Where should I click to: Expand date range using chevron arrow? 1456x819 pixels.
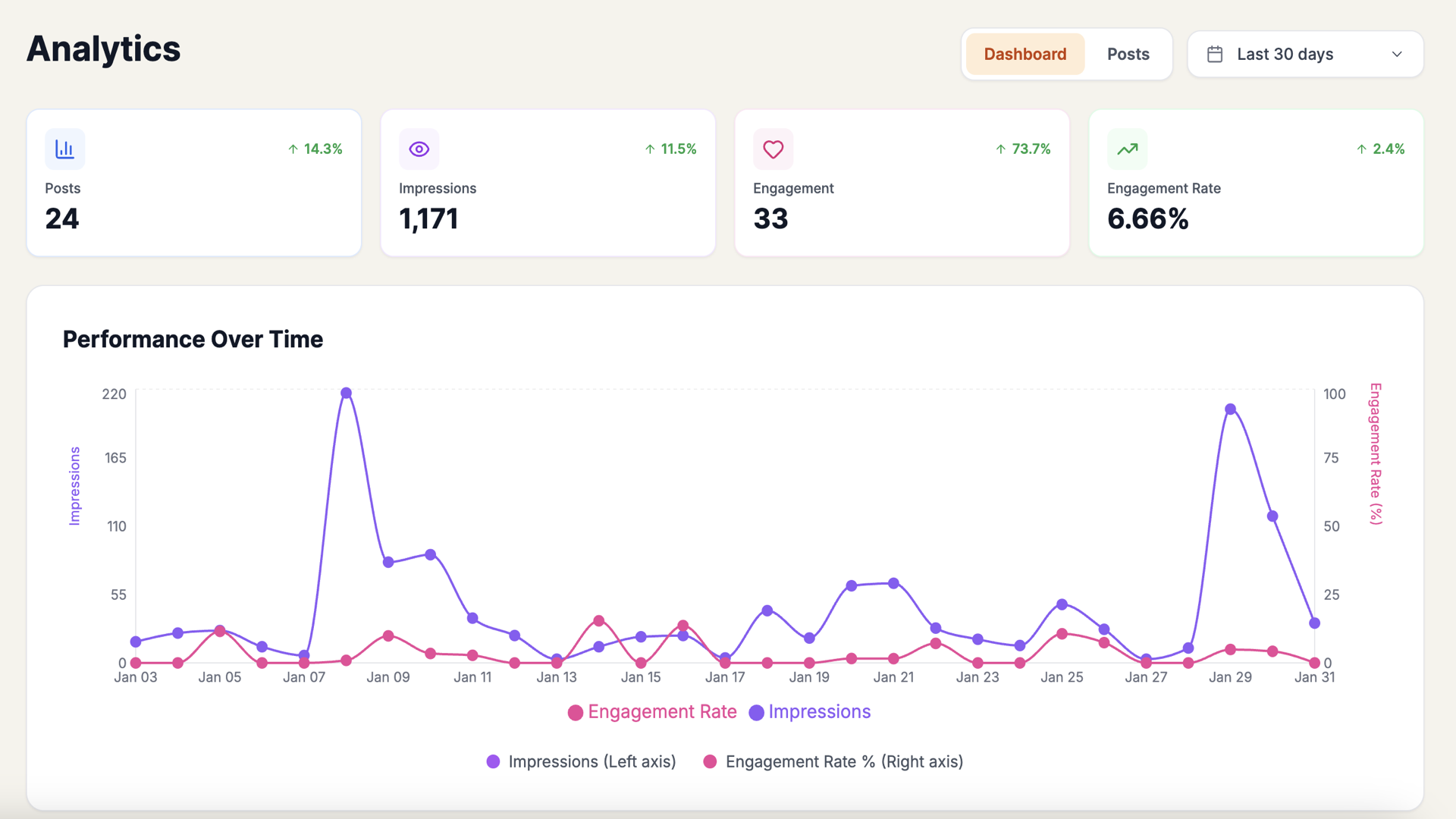(x=1397, y=55)
